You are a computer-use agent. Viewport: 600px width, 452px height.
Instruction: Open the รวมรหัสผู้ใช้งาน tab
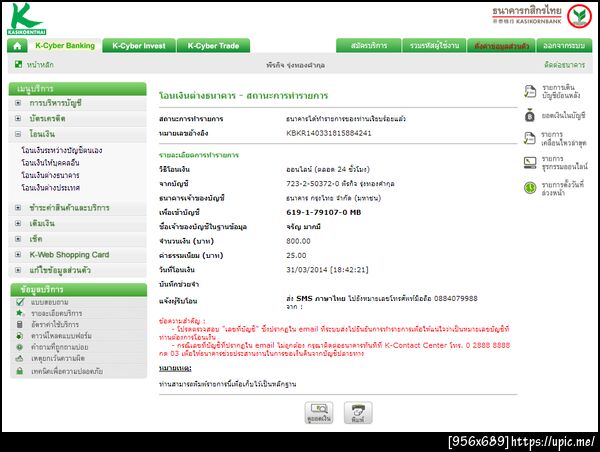(434, 46)
